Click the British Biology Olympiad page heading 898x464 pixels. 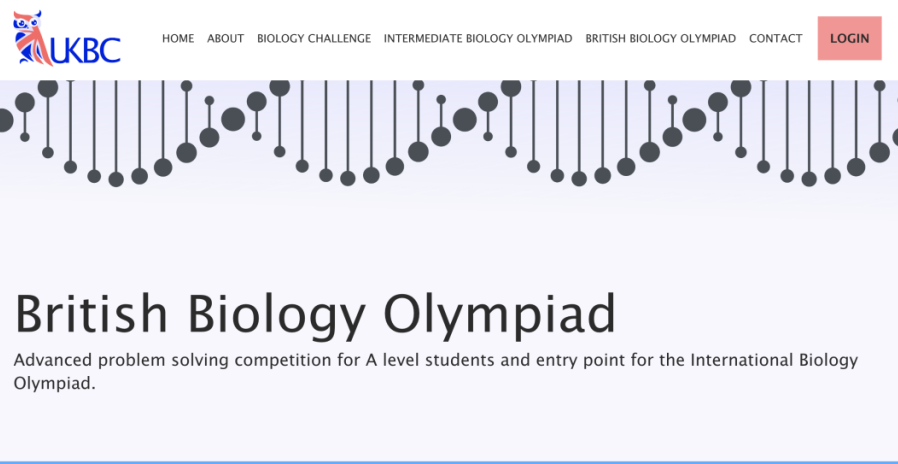pyautogui.click(x=314, y=316)
